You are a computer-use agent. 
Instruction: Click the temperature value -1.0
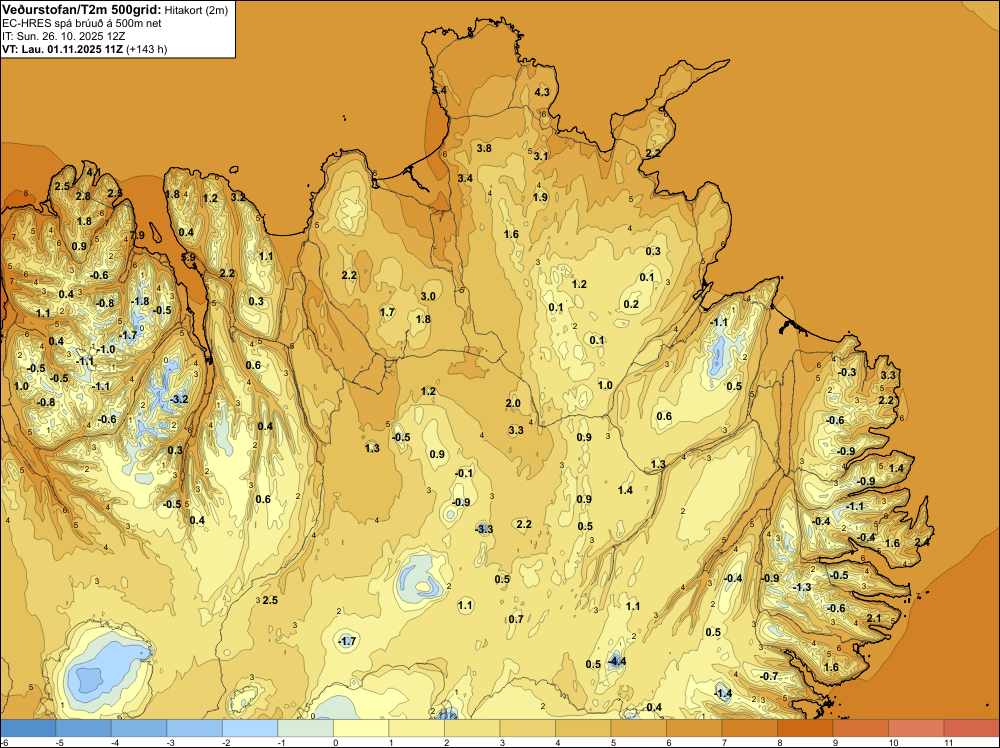(x=106, y=349)
